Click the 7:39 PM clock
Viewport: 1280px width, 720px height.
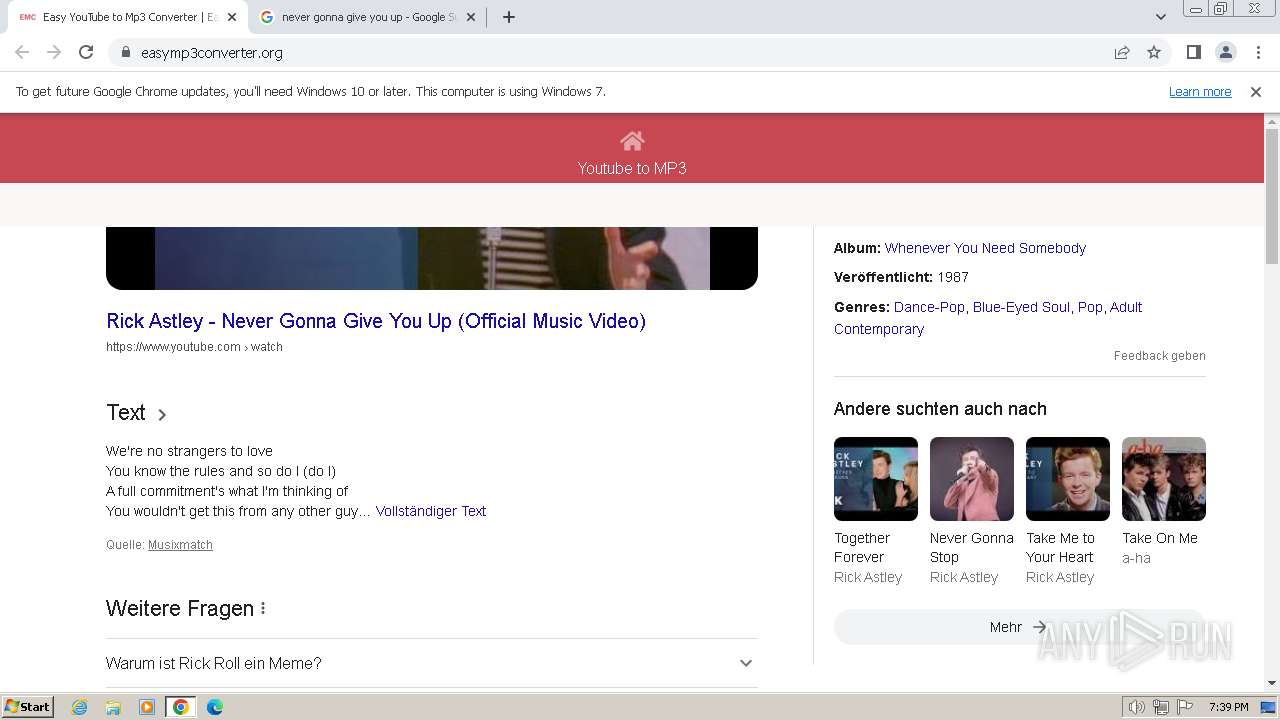point(1228,707)
